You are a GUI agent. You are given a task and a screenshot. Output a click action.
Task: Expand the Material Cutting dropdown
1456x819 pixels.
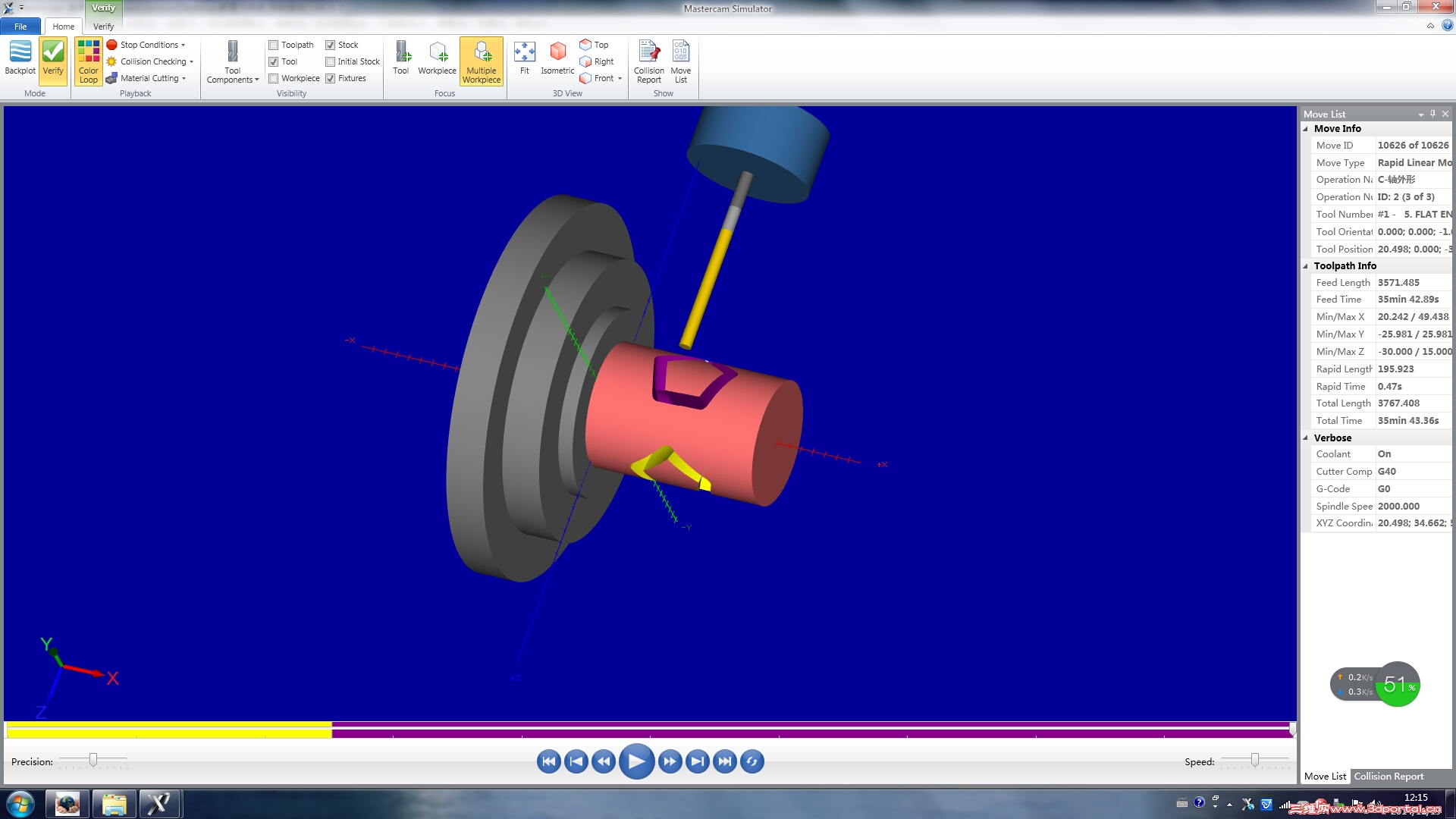152,78
